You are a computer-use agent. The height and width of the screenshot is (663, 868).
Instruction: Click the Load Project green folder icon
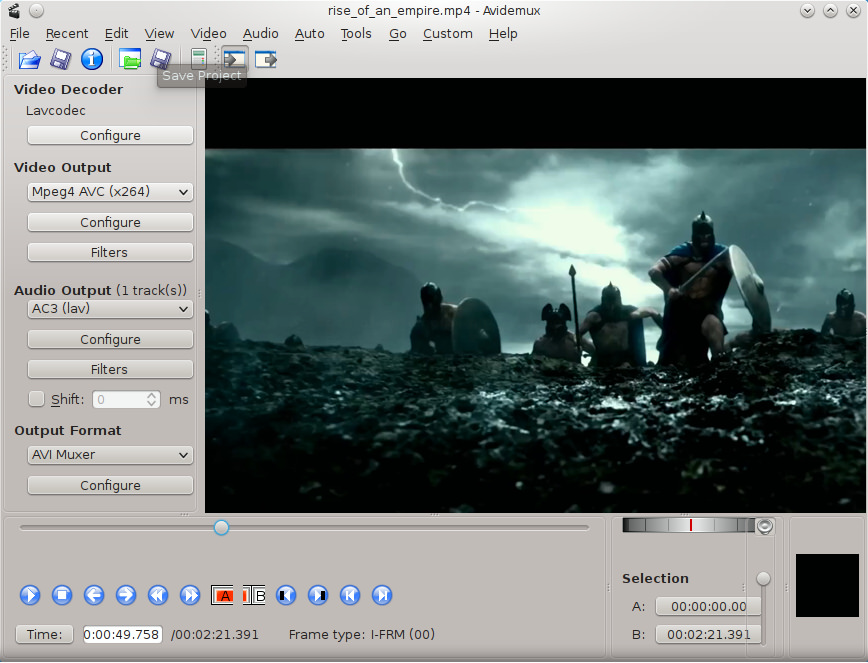coord(130,59)
